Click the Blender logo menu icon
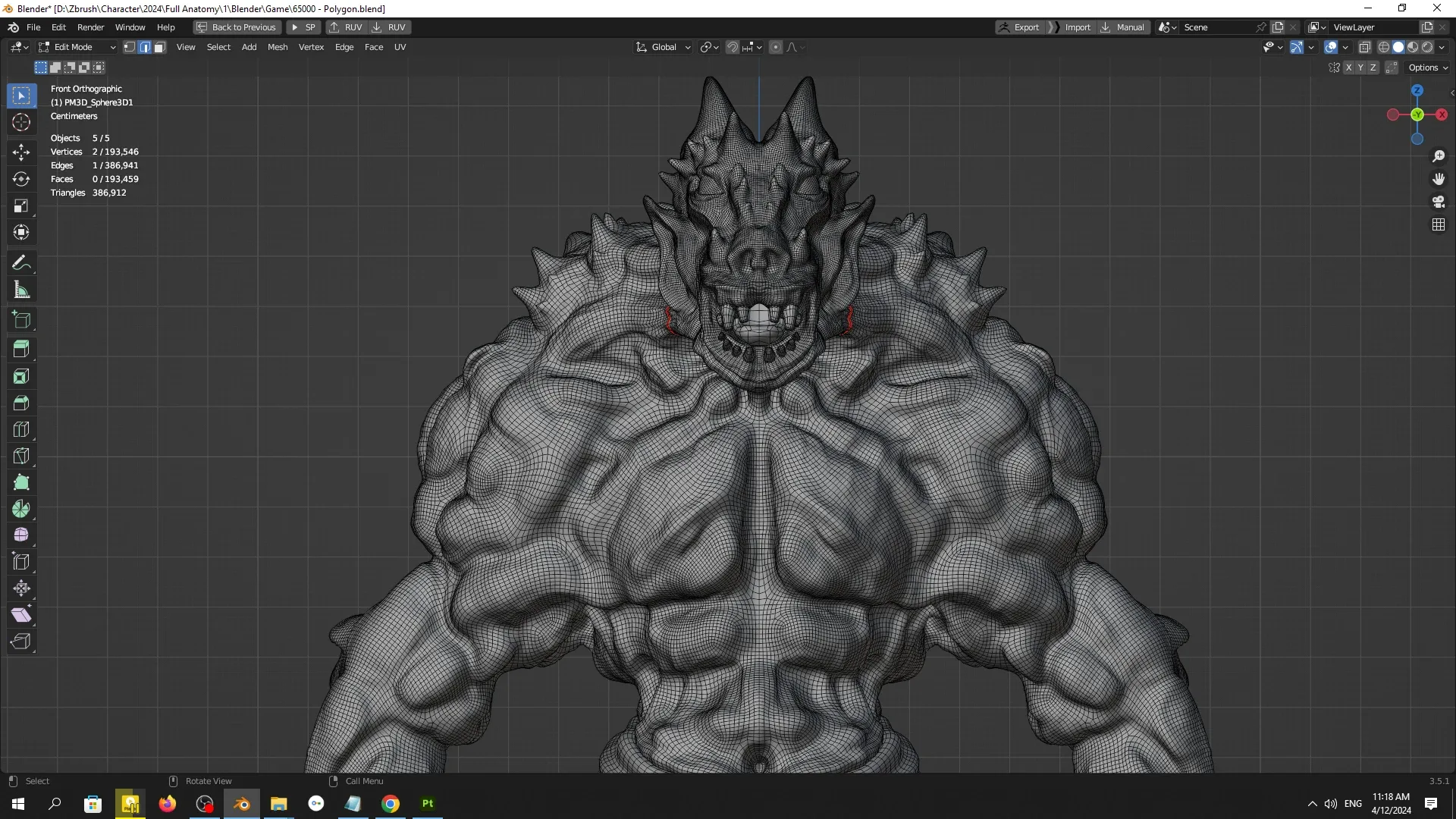 [13, 27]
